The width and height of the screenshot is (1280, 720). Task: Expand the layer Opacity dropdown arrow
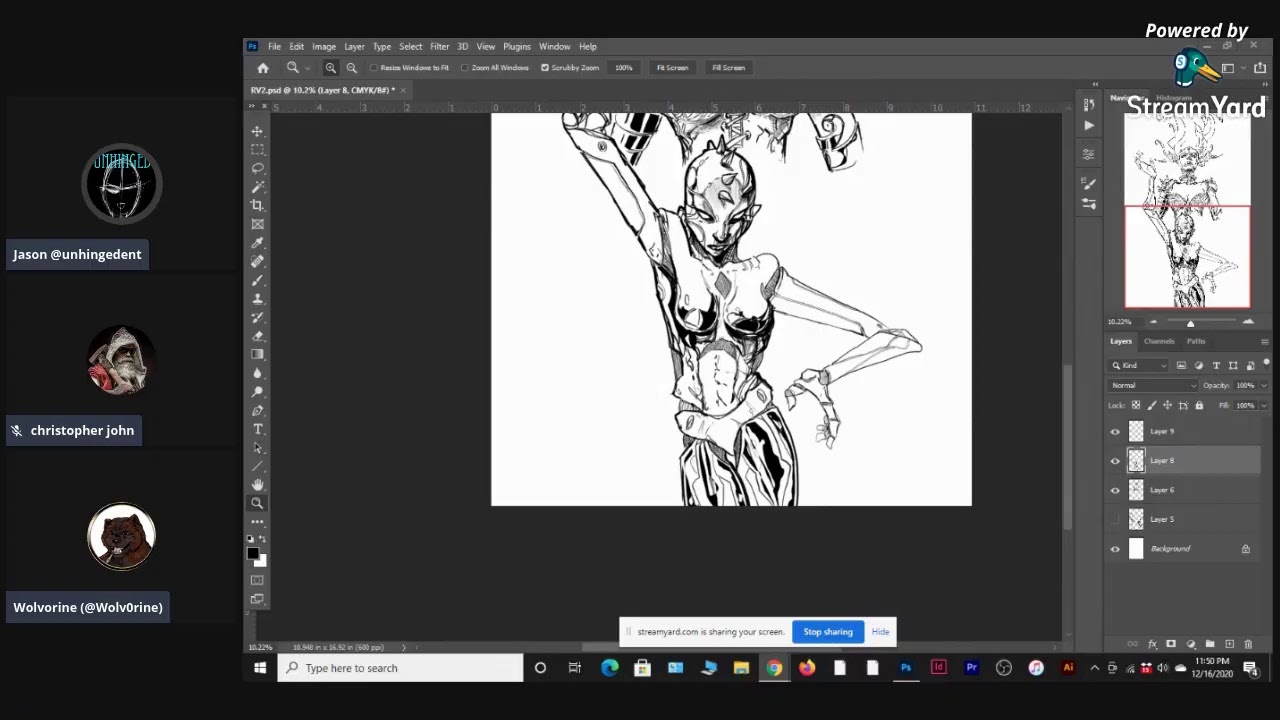pyautogui.click(x=1263, y=385)
